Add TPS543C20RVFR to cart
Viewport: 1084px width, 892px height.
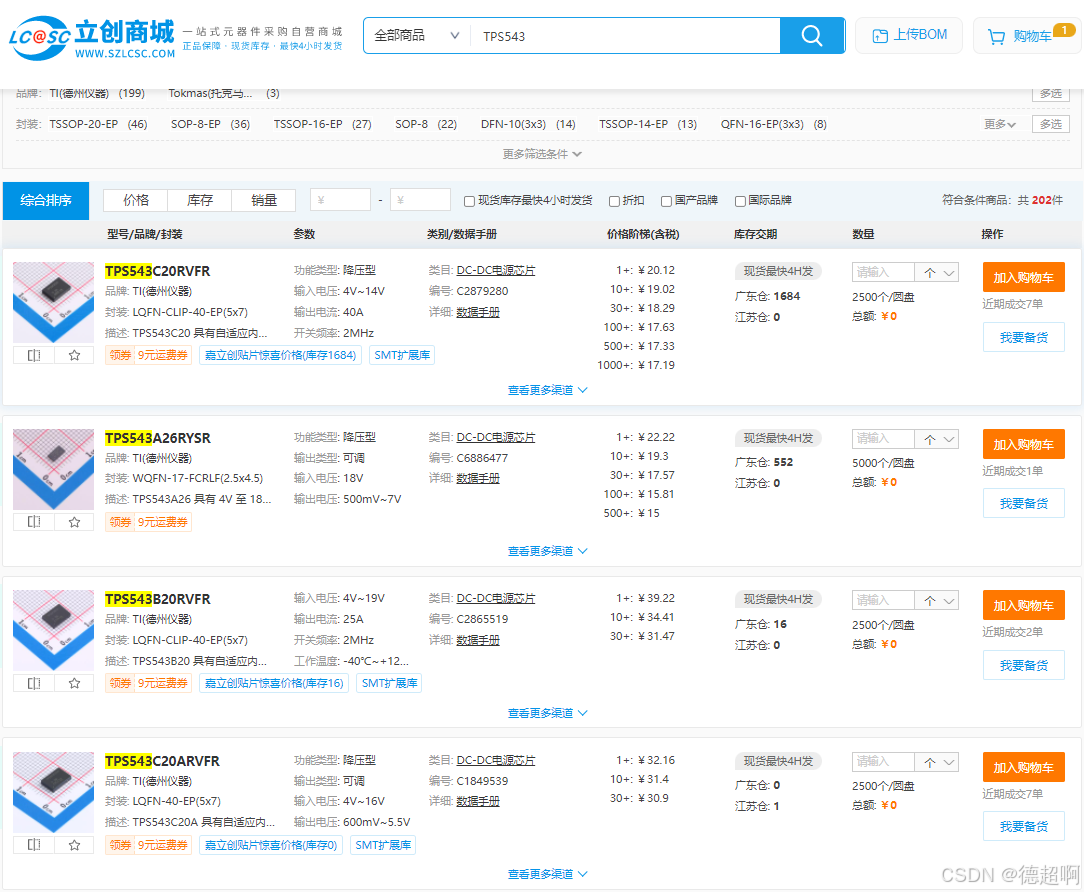coord(1023,277)
